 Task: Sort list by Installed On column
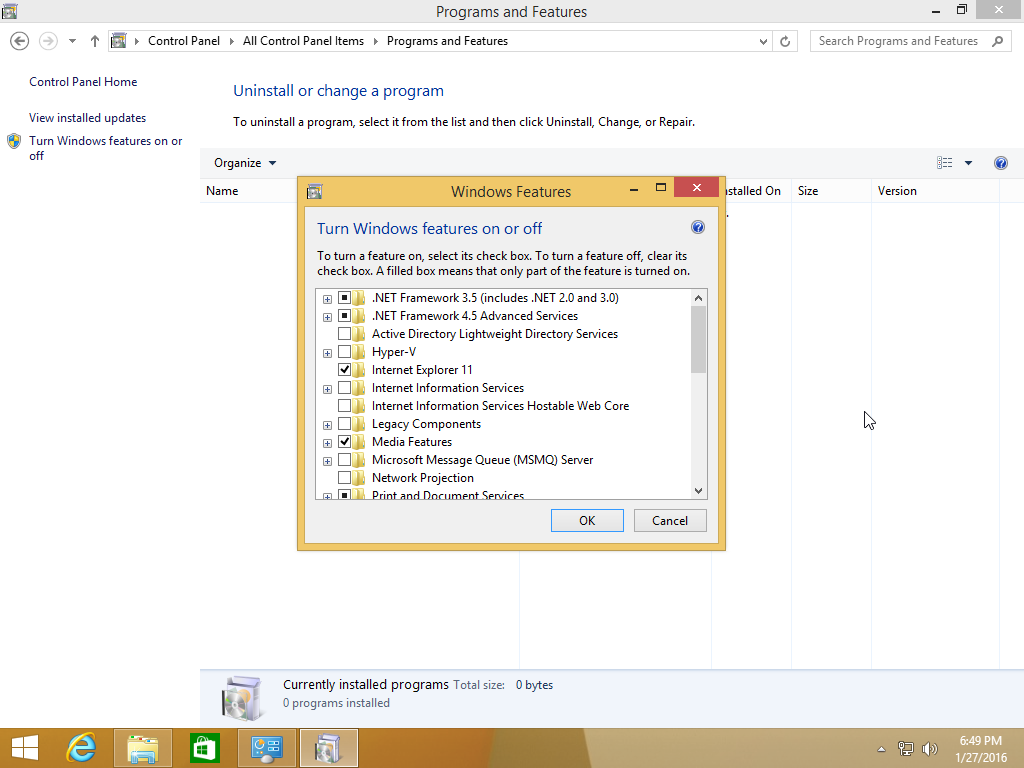pos(758,191)
